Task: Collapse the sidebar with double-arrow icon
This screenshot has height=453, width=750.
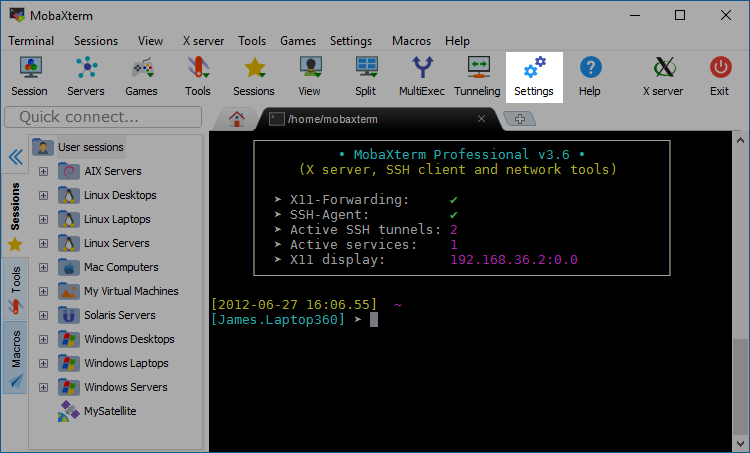Action: [15, 157]
